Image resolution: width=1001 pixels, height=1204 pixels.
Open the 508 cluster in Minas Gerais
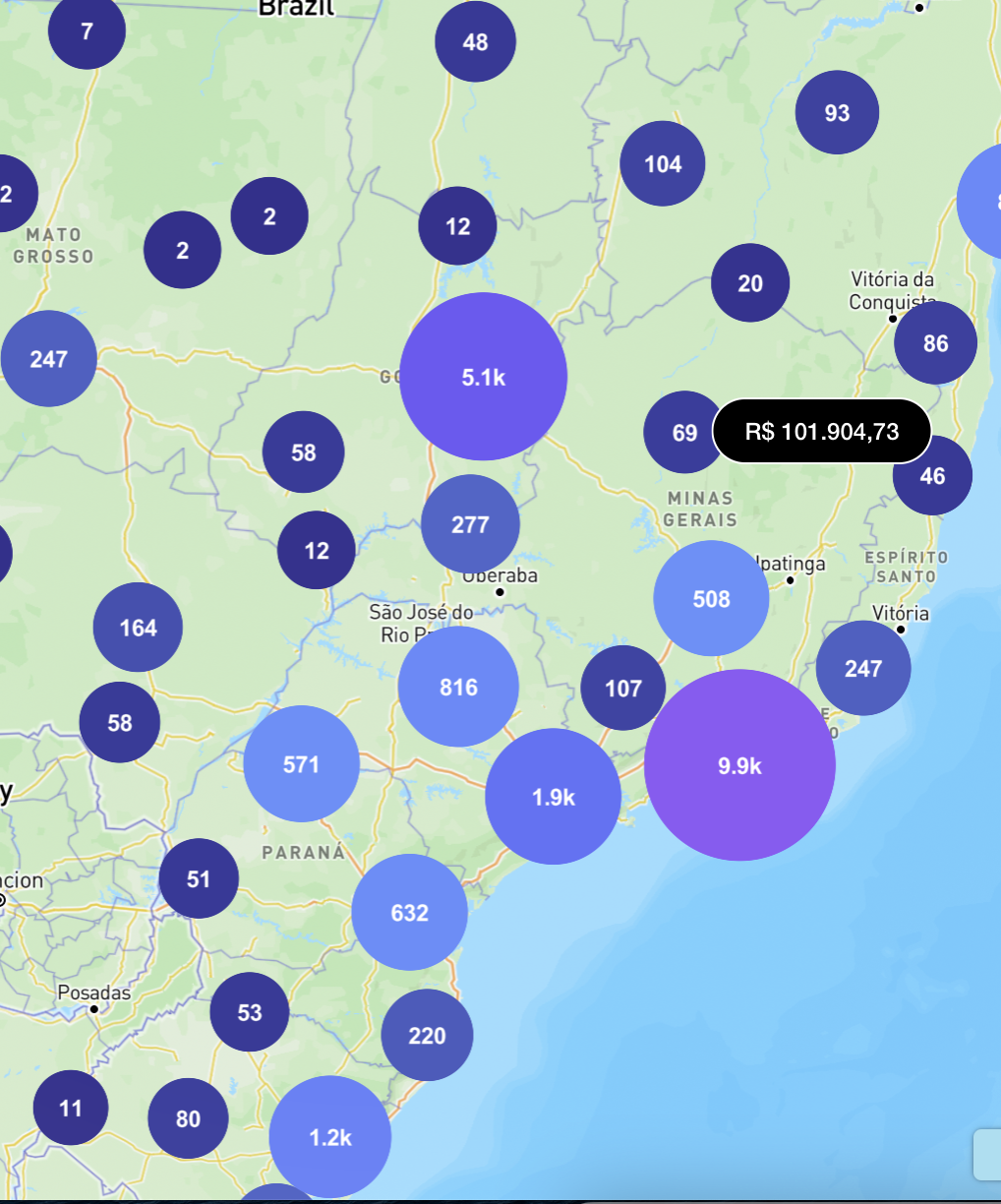tap(711, 598)
